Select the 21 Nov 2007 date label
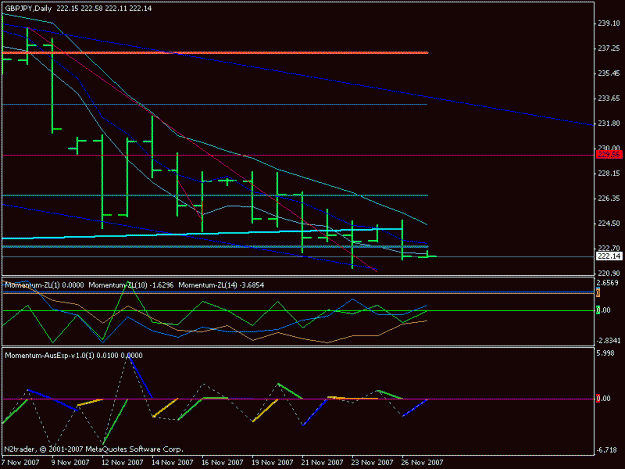Viewport: 625px width, 469px height. (322, 462)
